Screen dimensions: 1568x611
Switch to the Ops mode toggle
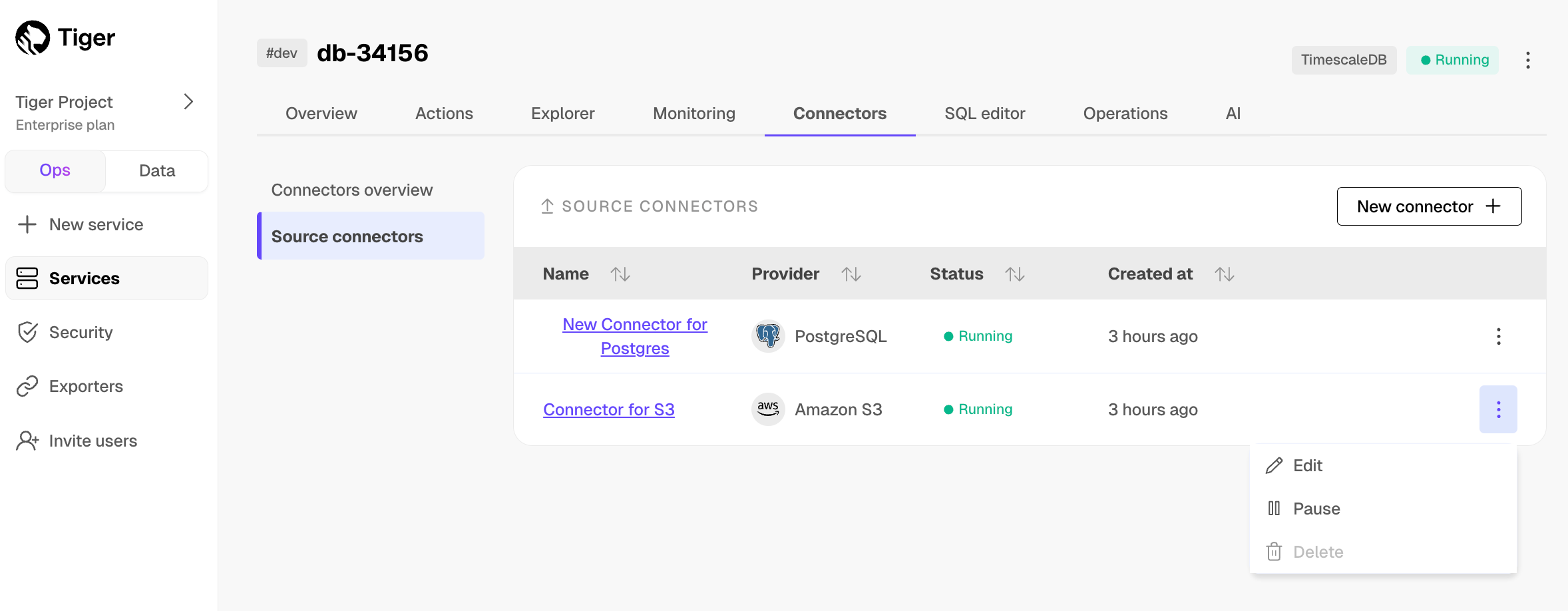[x=55, y=171]
